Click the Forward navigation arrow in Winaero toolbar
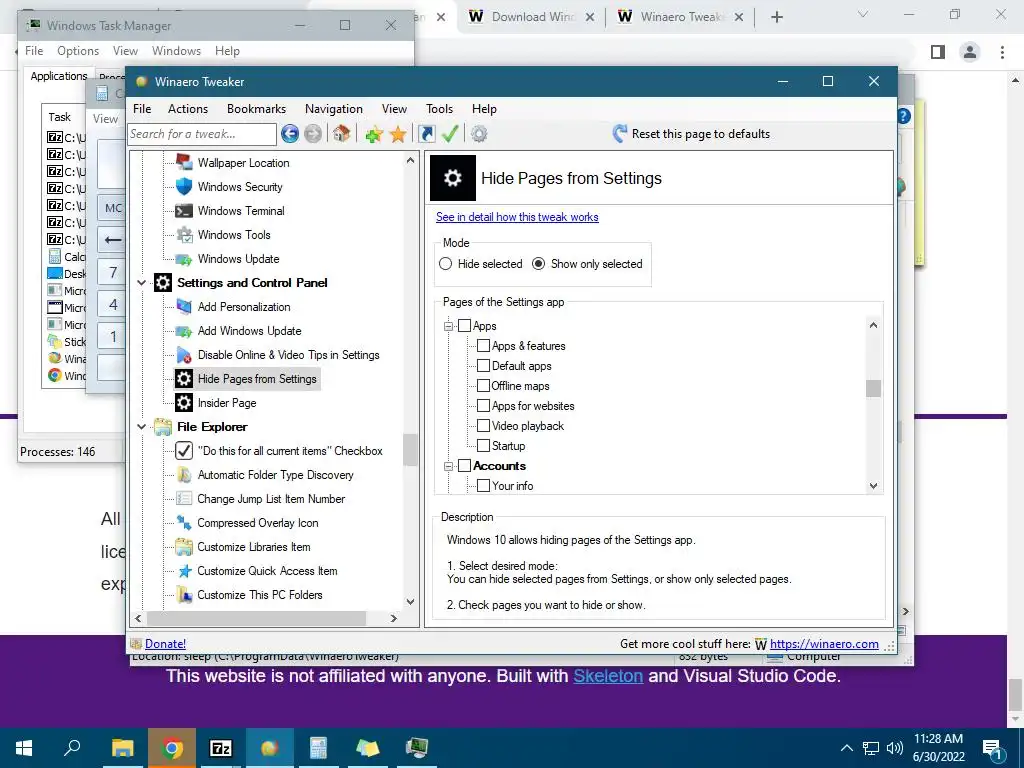The width and height of the screenshot is (1024, 768). pyautogui.click(x=313, y=134)
